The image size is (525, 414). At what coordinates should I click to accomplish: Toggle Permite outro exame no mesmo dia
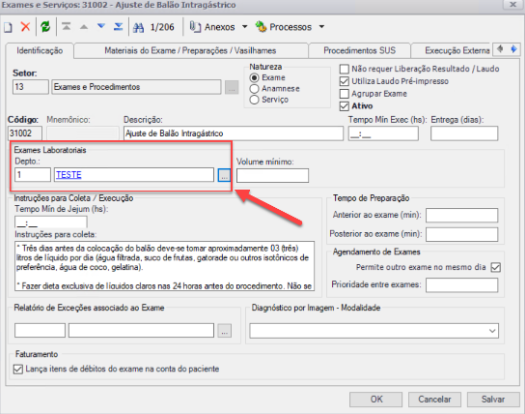[496, 267]
